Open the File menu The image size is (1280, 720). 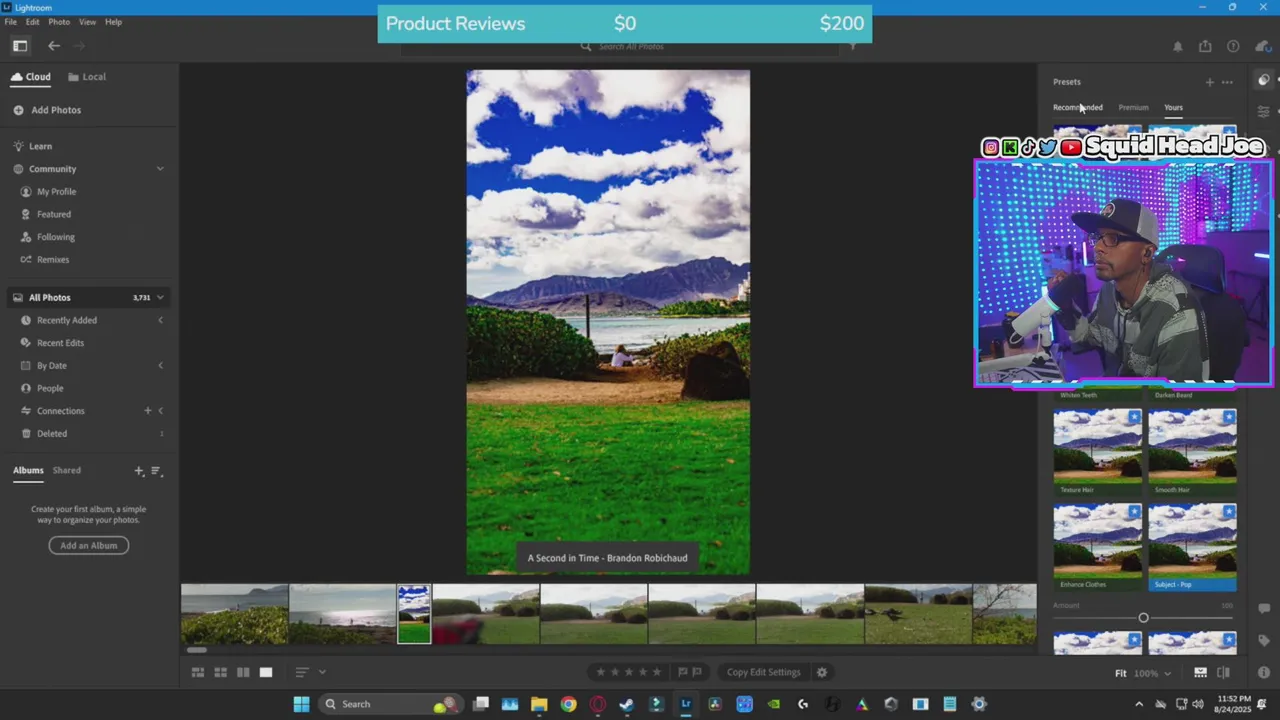coord(10,22)
